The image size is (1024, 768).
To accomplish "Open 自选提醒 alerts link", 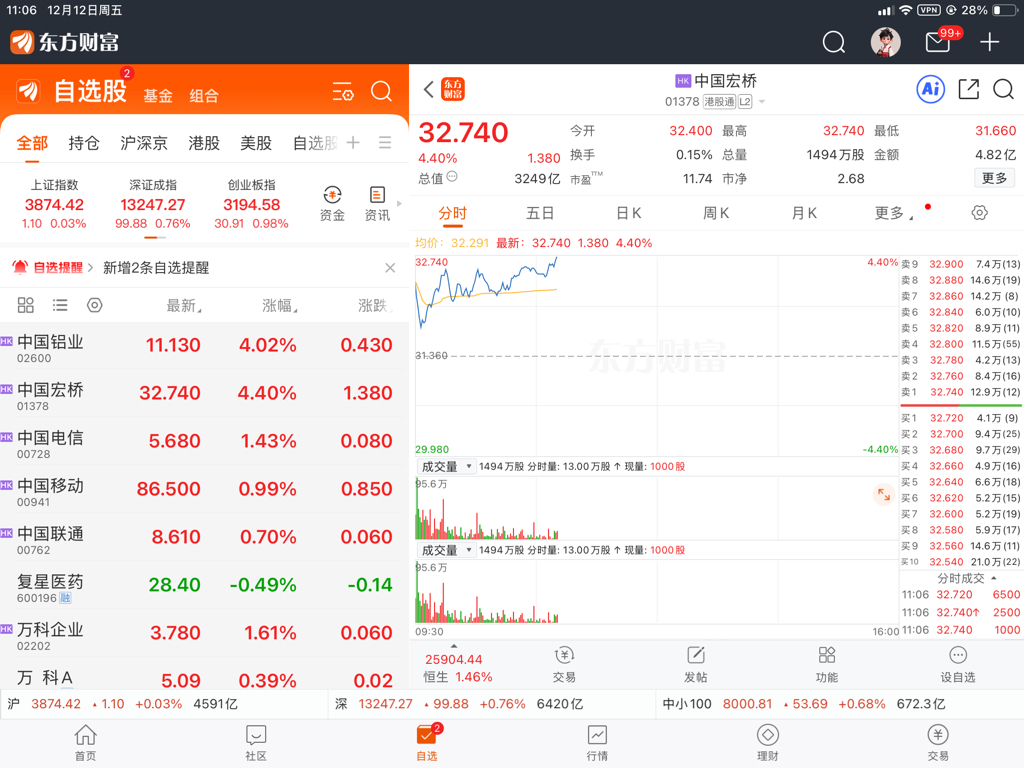I will coord(53,268).
